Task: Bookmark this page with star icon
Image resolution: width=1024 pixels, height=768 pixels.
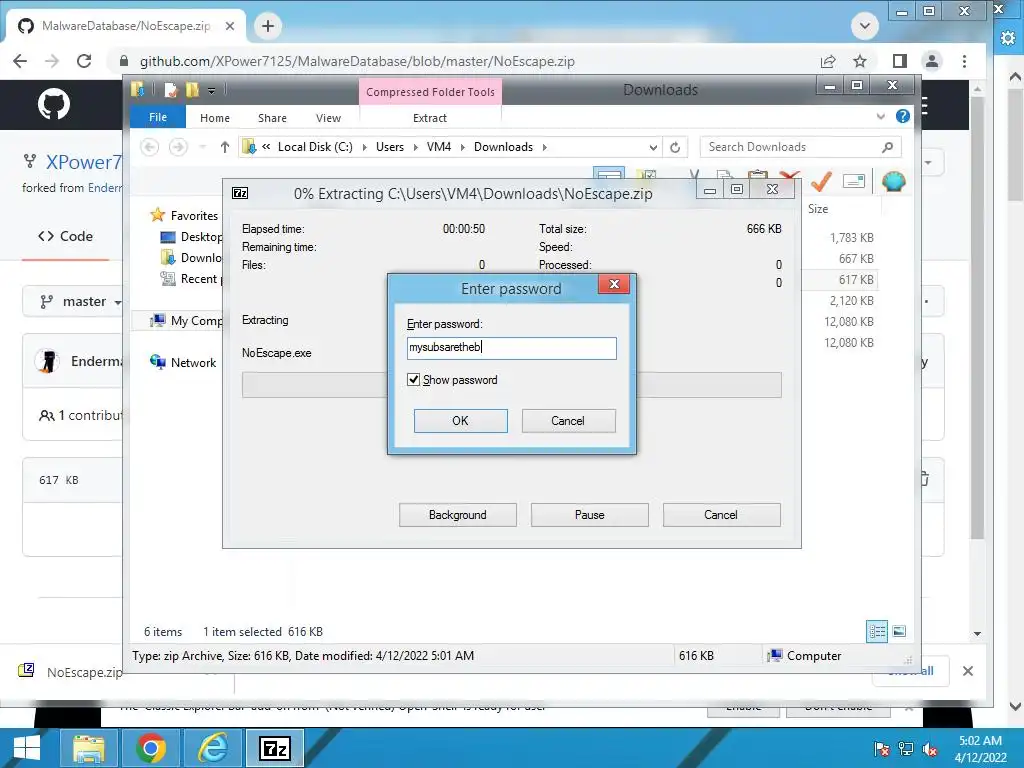Action: point(860,61)
